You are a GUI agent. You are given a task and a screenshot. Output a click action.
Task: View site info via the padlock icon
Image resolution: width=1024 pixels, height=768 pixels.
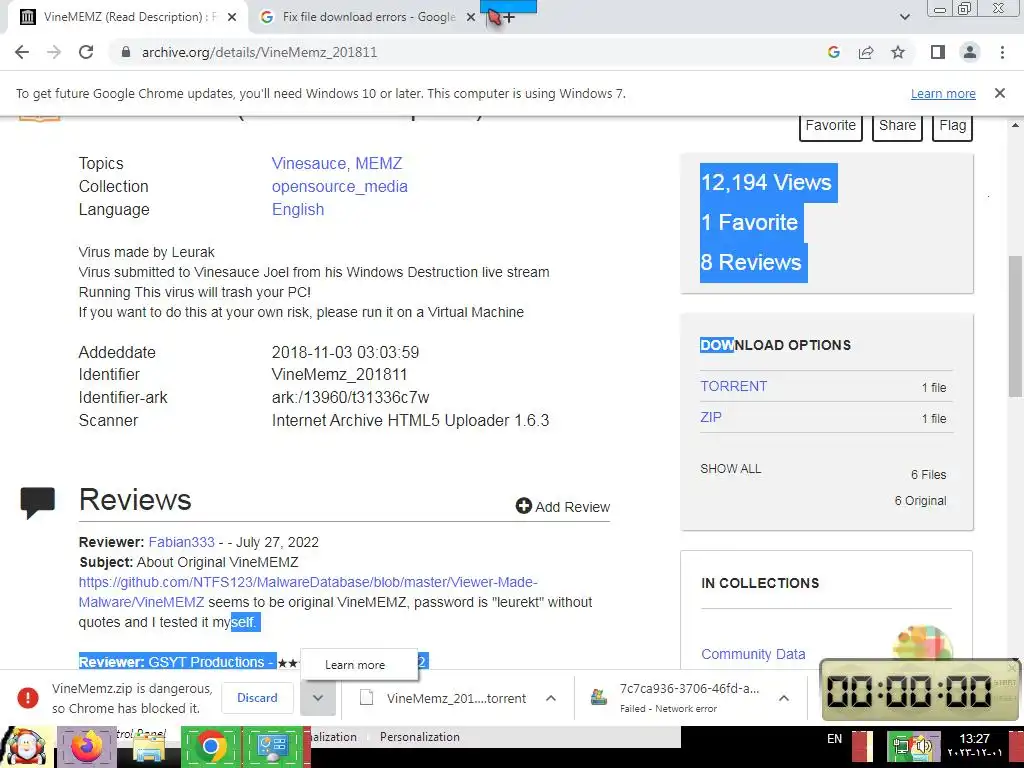[126, 52]
